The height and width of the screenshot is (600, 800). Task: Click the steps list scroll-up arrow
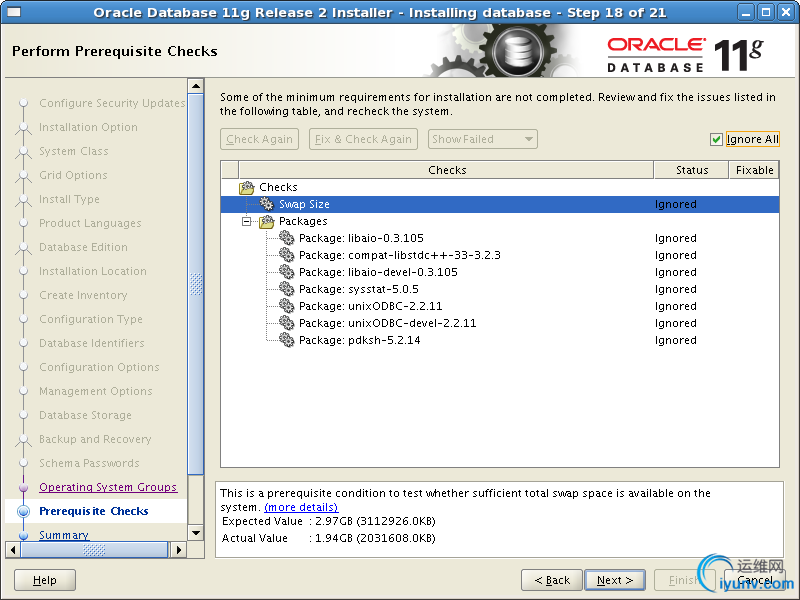pyautogui.click(x=196, y=86)
